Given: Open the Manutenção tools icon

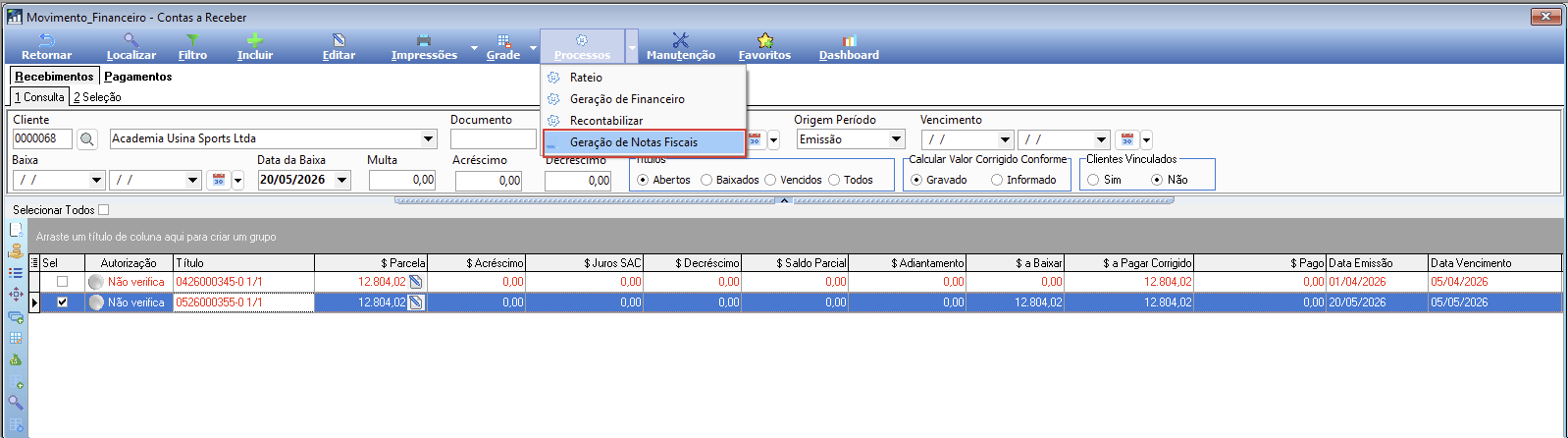Looking at the screenshot, I should tap(680, 46).
